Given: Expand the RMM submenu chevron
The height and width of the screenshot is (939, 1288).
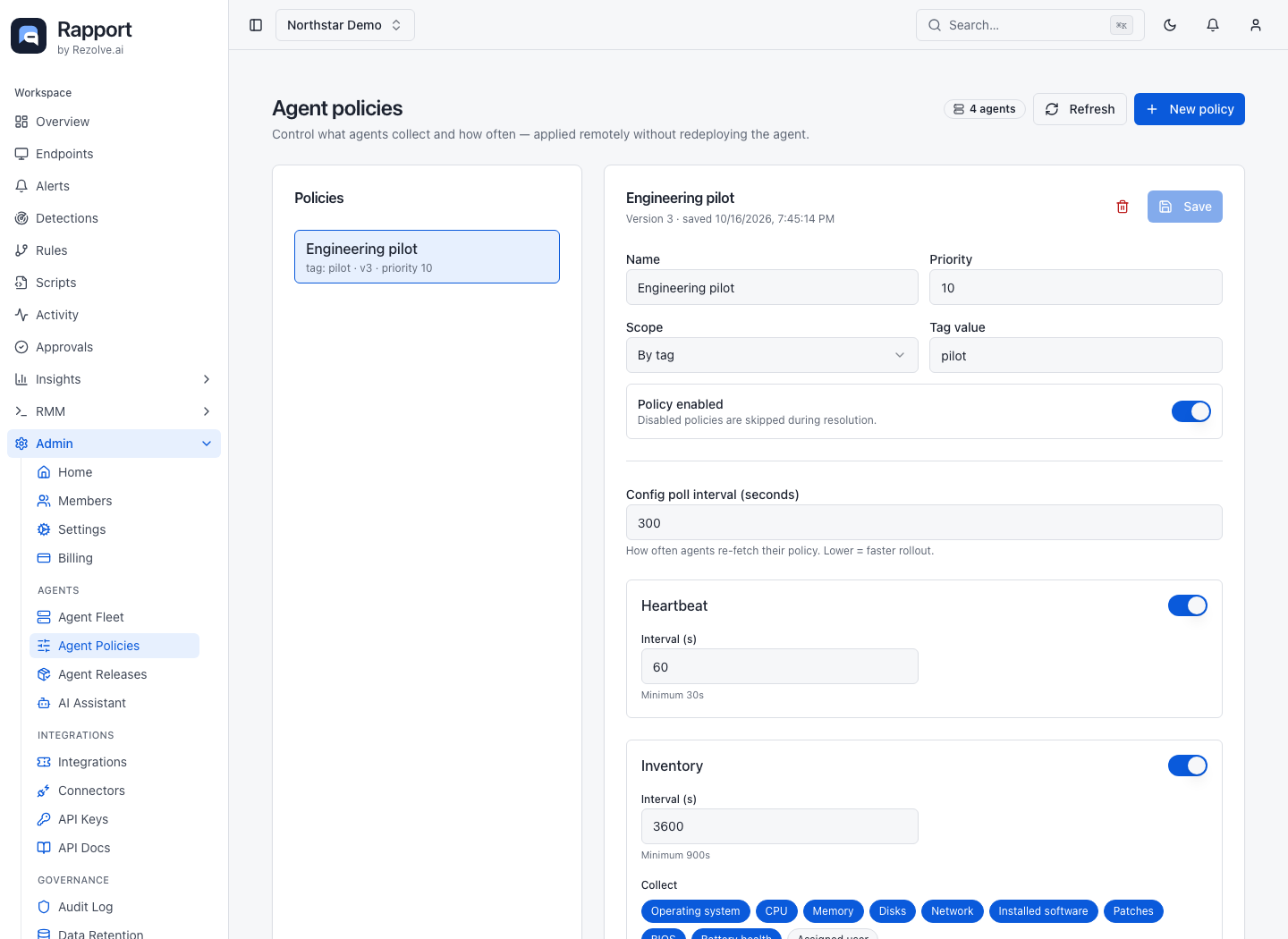Looking at the screenshot, I should coord(207,411).
